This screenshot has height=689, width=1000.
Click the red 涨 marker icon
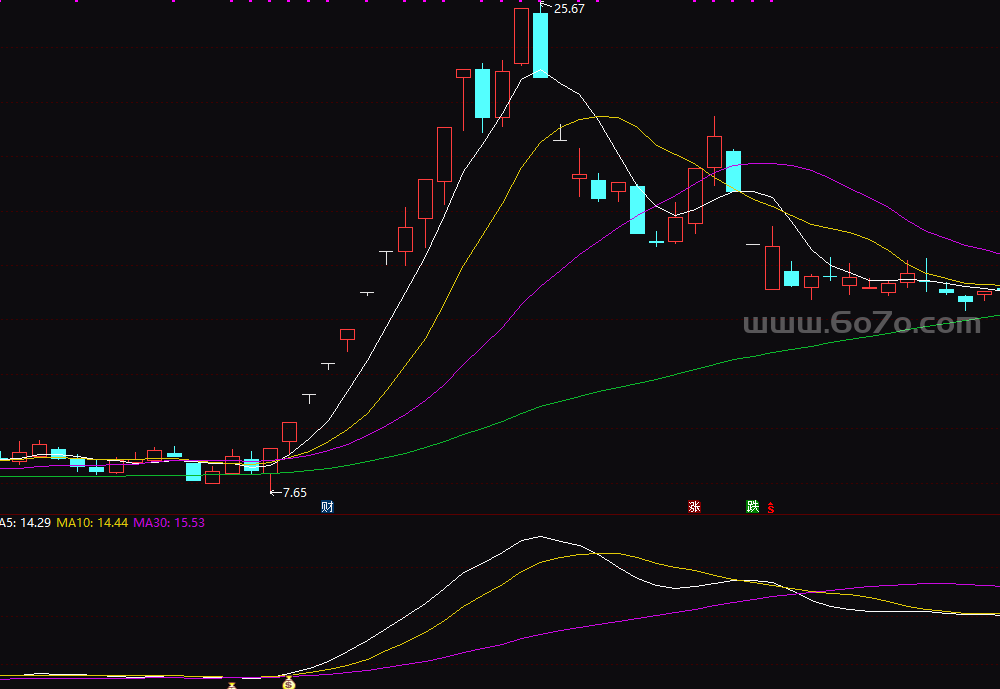pyautogui.click(x=694, y=507)
